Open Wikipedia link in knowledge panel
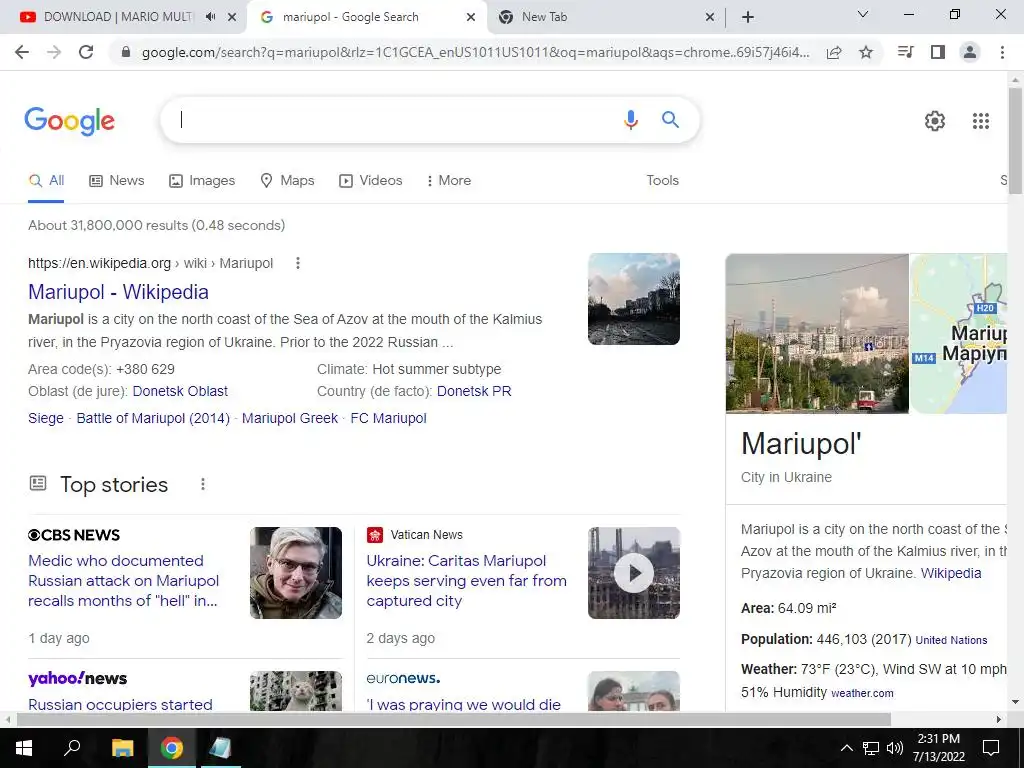1024x768 pixels. coord(951,573)
